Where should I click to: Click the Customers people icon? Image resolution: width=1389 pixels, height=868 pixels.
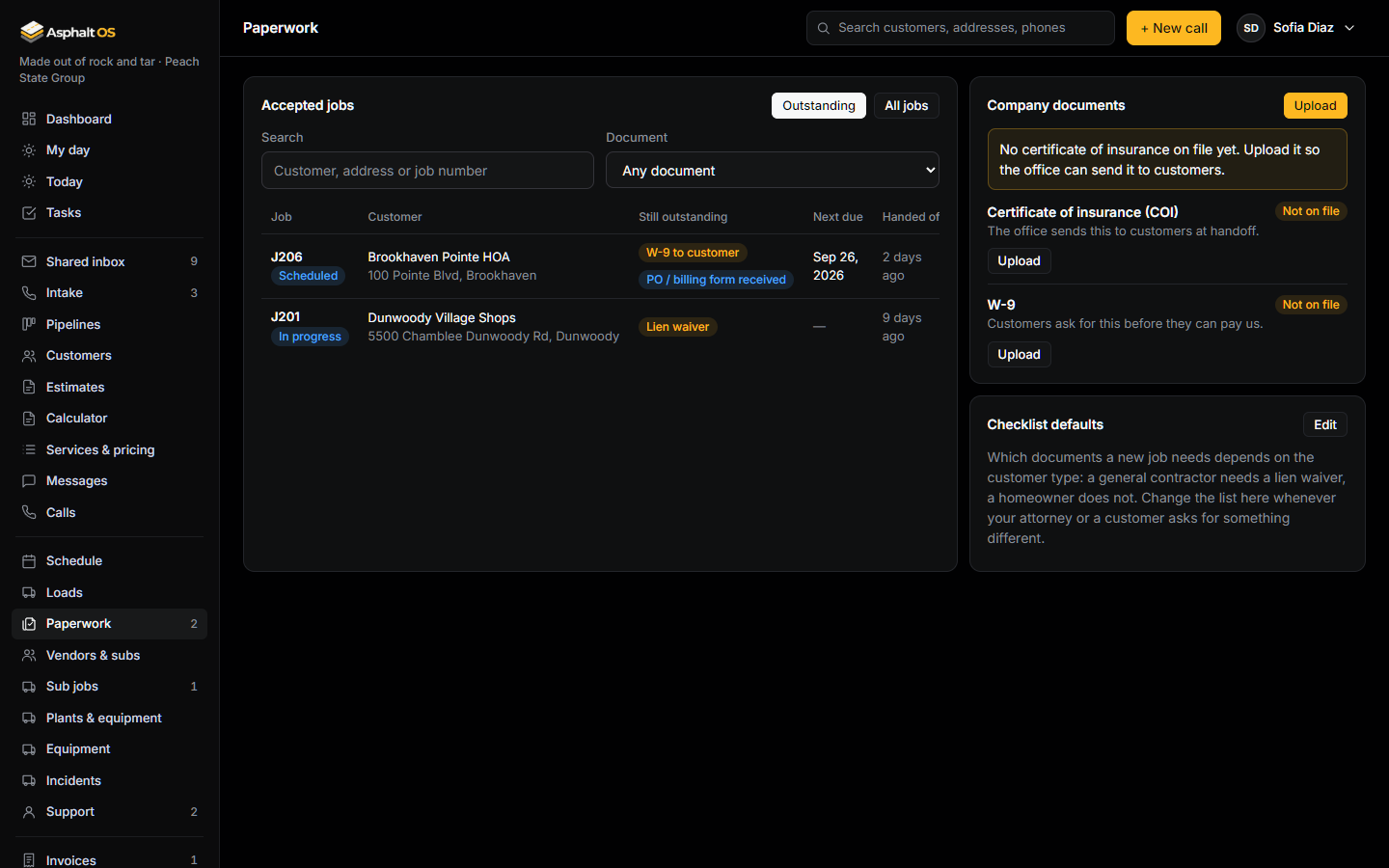[29, 356]
